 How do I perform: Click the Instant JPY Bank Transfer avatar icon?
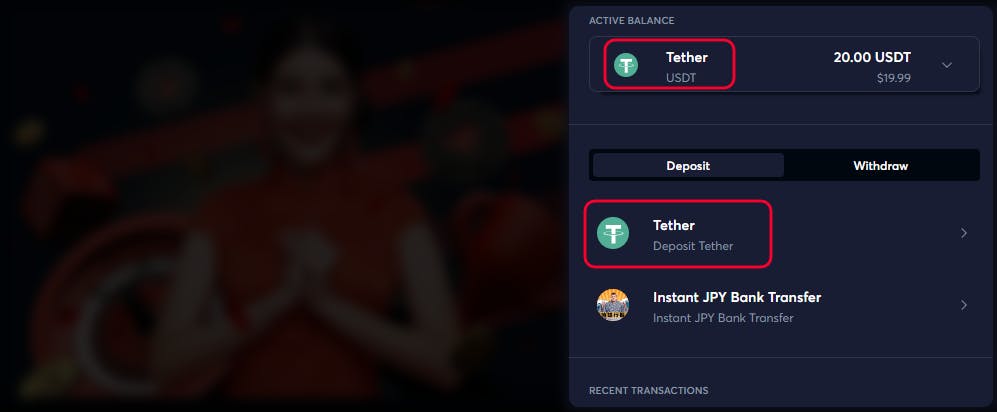(612, 305)
